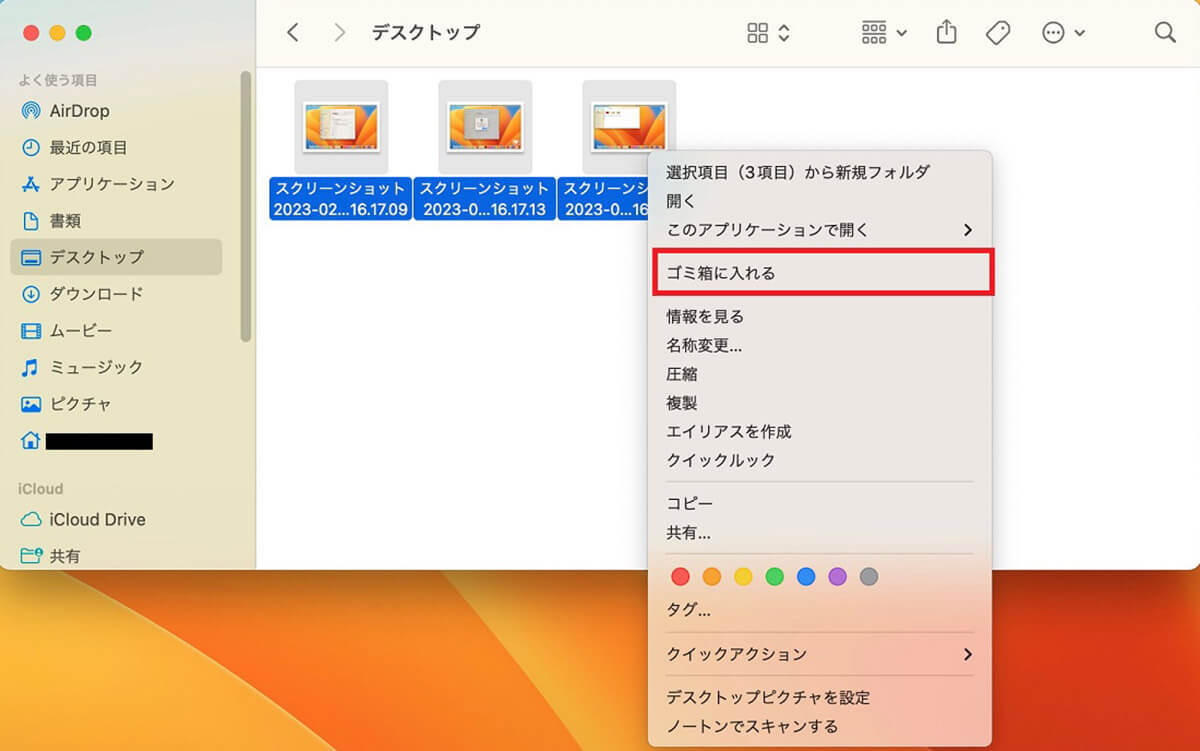Select the screenshot thumbnail ending 16.17.09

click(341, 127)
